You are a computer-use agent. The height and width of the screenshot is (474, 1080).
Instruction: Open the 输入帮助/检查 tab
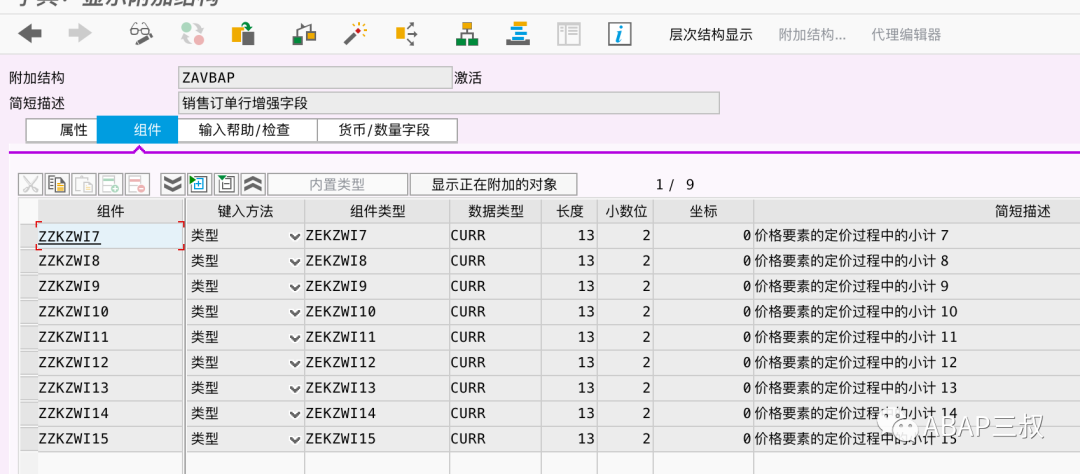click(x=248, y=130)
